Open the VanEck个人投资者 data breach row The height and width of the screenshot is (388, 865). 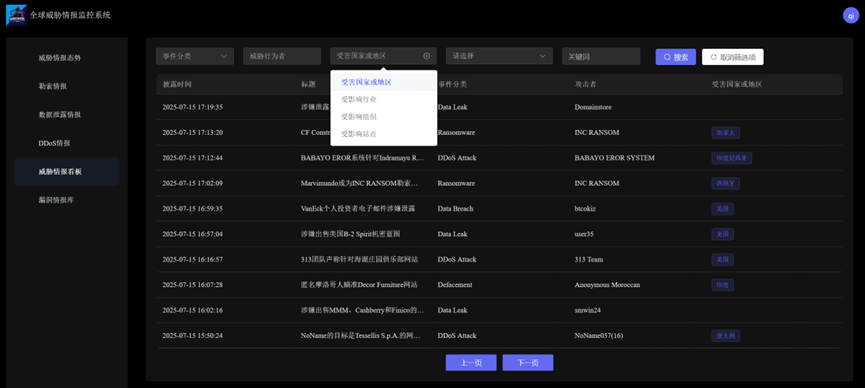[499, 209]
